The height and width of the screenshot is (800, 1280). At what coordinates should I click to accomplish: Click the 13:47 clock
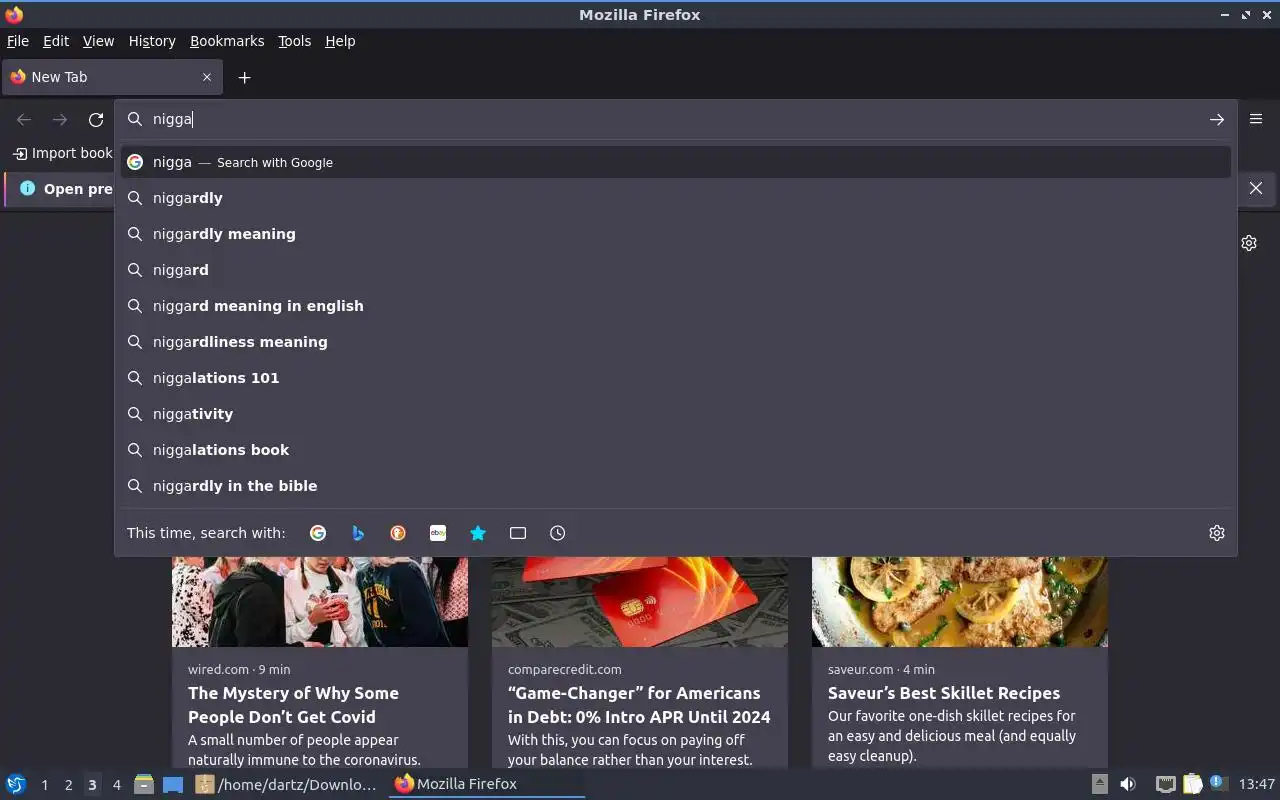click(x=1257, y=784)
